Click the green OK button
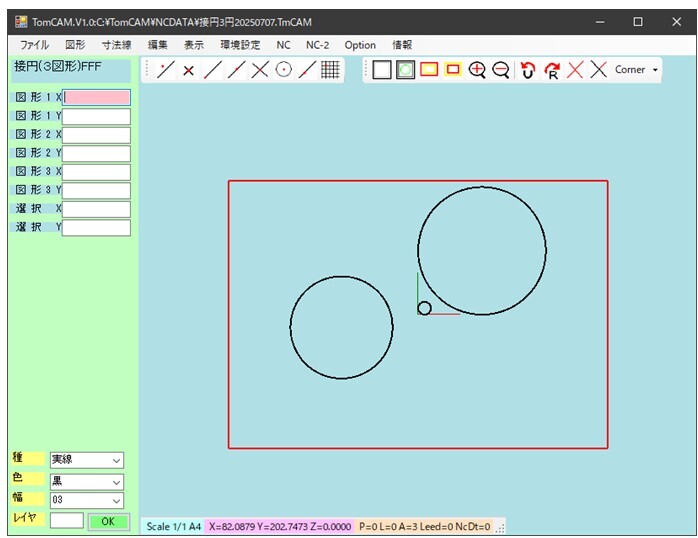 [109, 521]
